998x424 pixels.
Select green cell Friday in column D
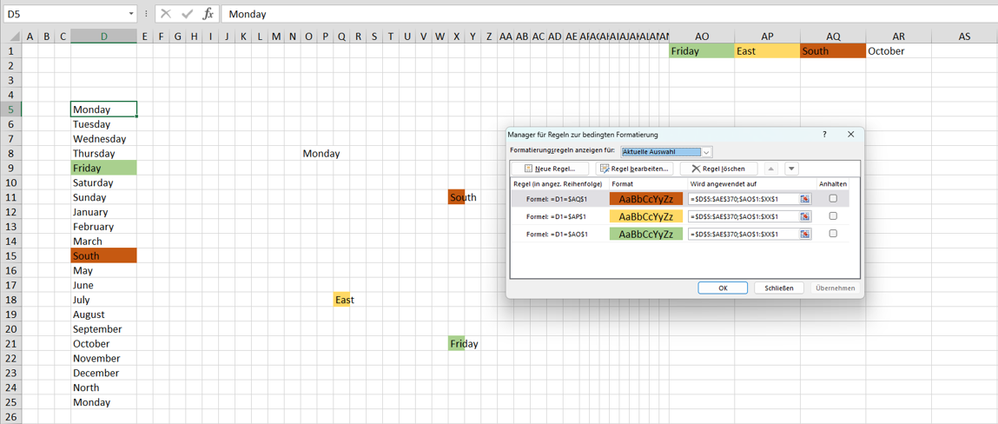tap(104, 168)
